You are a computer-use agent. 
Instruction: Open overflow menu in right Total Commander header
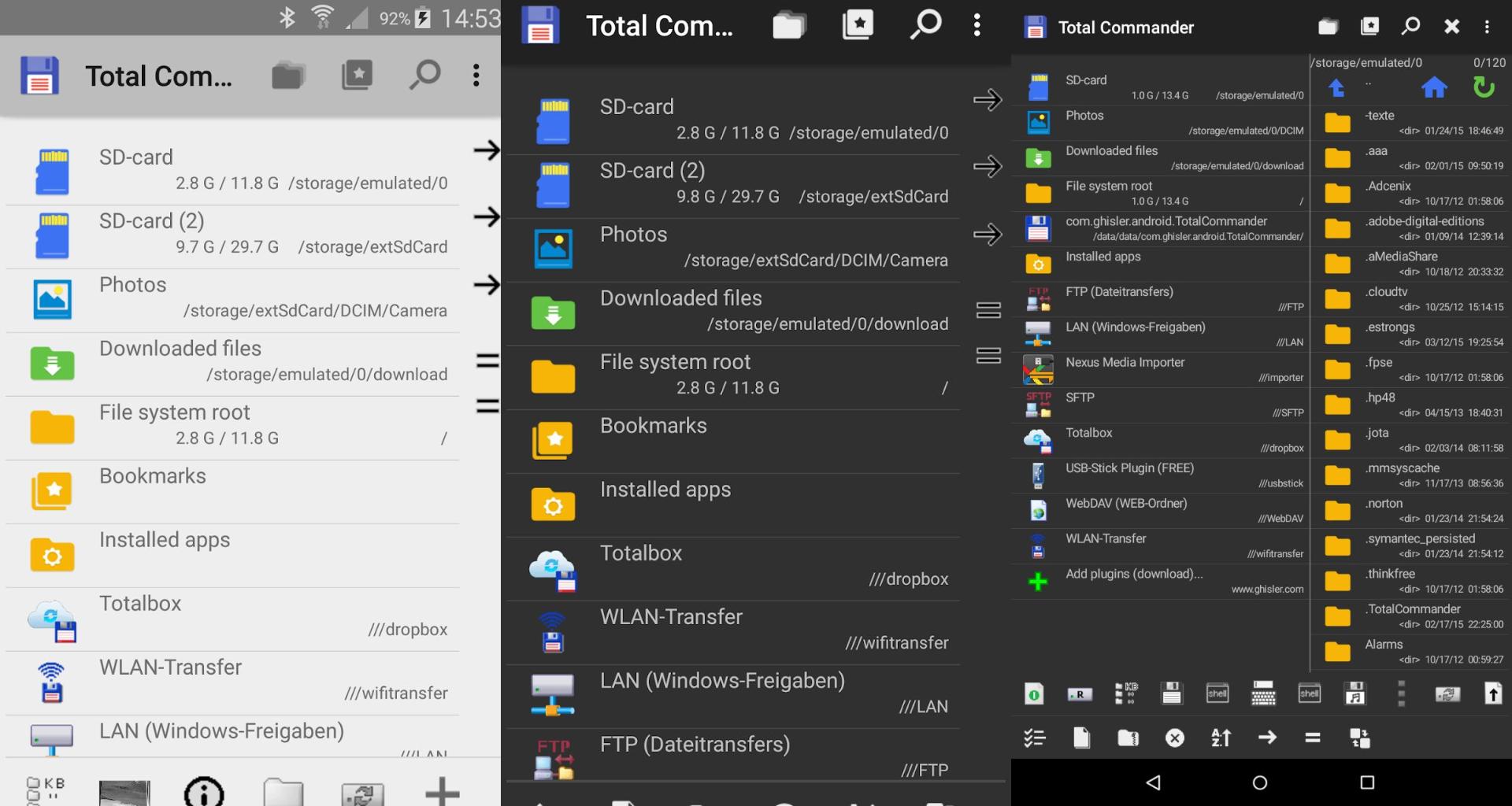click(1487, 27)
